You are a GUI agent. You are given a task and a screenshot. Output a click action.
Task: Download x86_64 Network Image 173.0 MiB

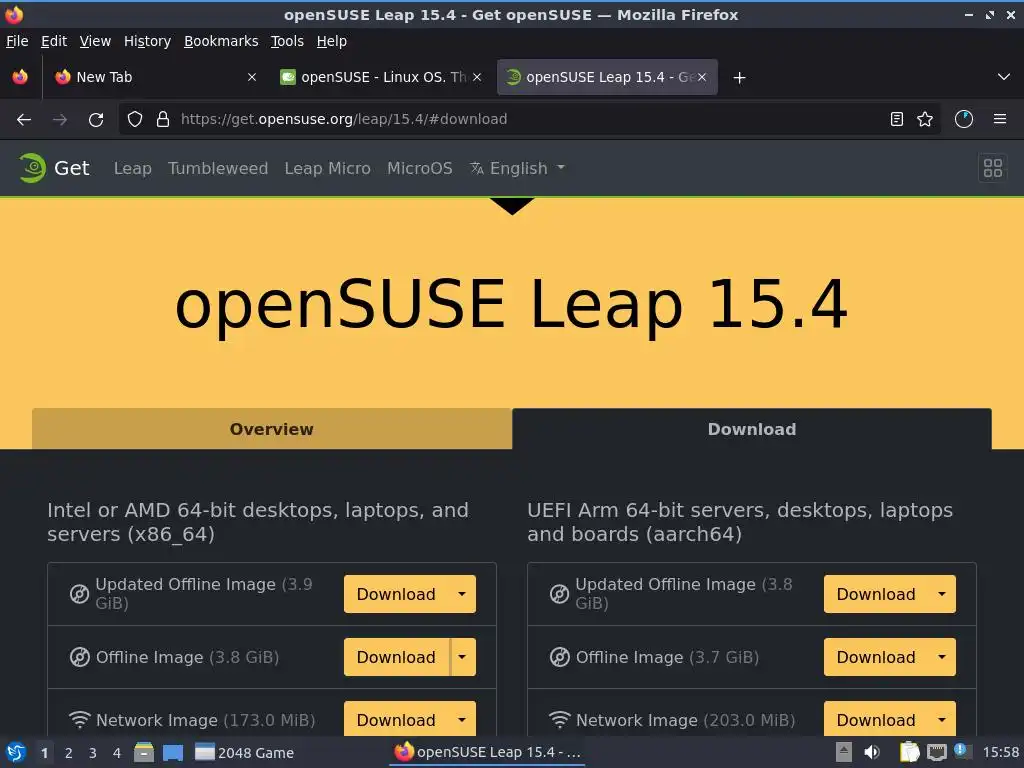pos(396,720)
